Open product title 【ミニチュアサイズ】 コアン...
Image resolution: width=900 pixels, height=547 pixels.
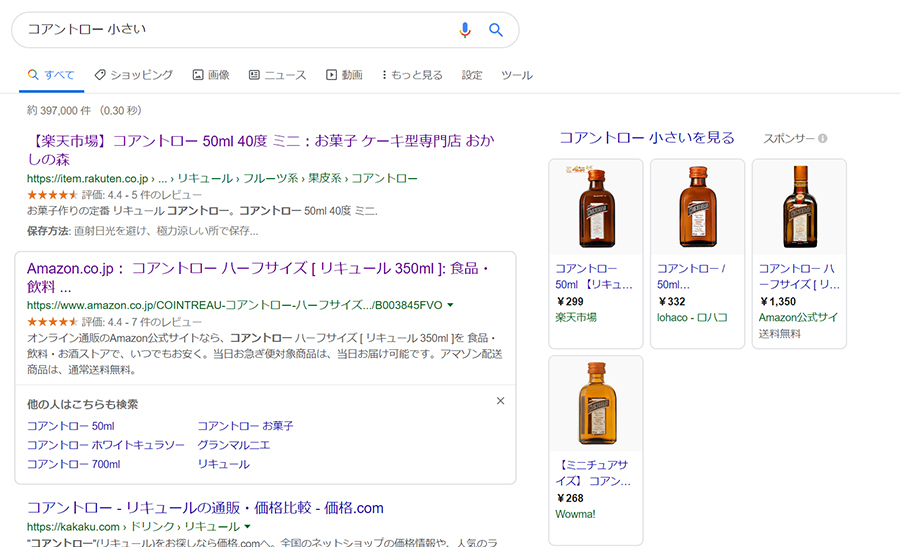point(593,473)
